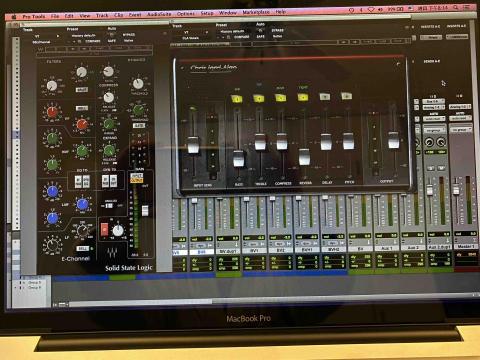Click SAFE in the SSL E-Channel header
This screenshot has height=360, width=480.
[x=112, y=41]
